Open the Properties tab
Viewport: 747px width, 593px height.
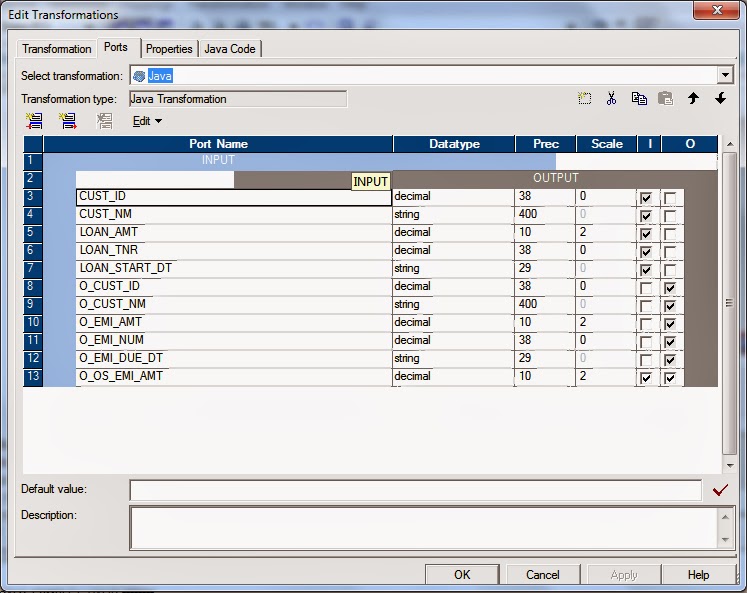click(169, 49)
